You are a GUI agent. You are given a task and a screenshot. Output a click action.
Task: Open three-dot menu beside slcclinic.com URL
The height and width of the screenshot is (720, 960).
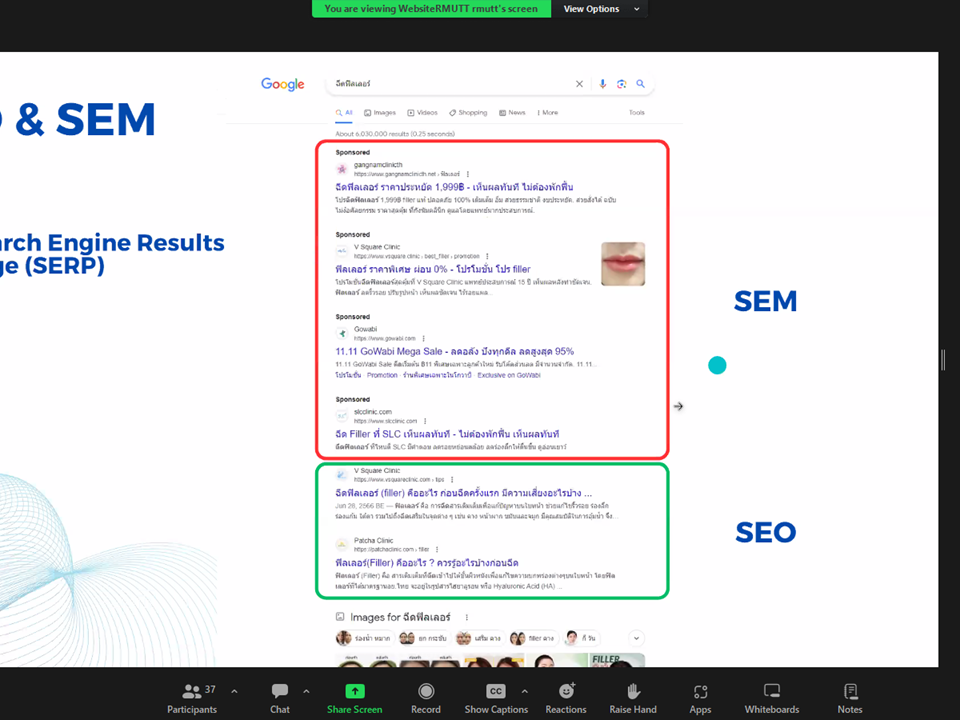425,421
